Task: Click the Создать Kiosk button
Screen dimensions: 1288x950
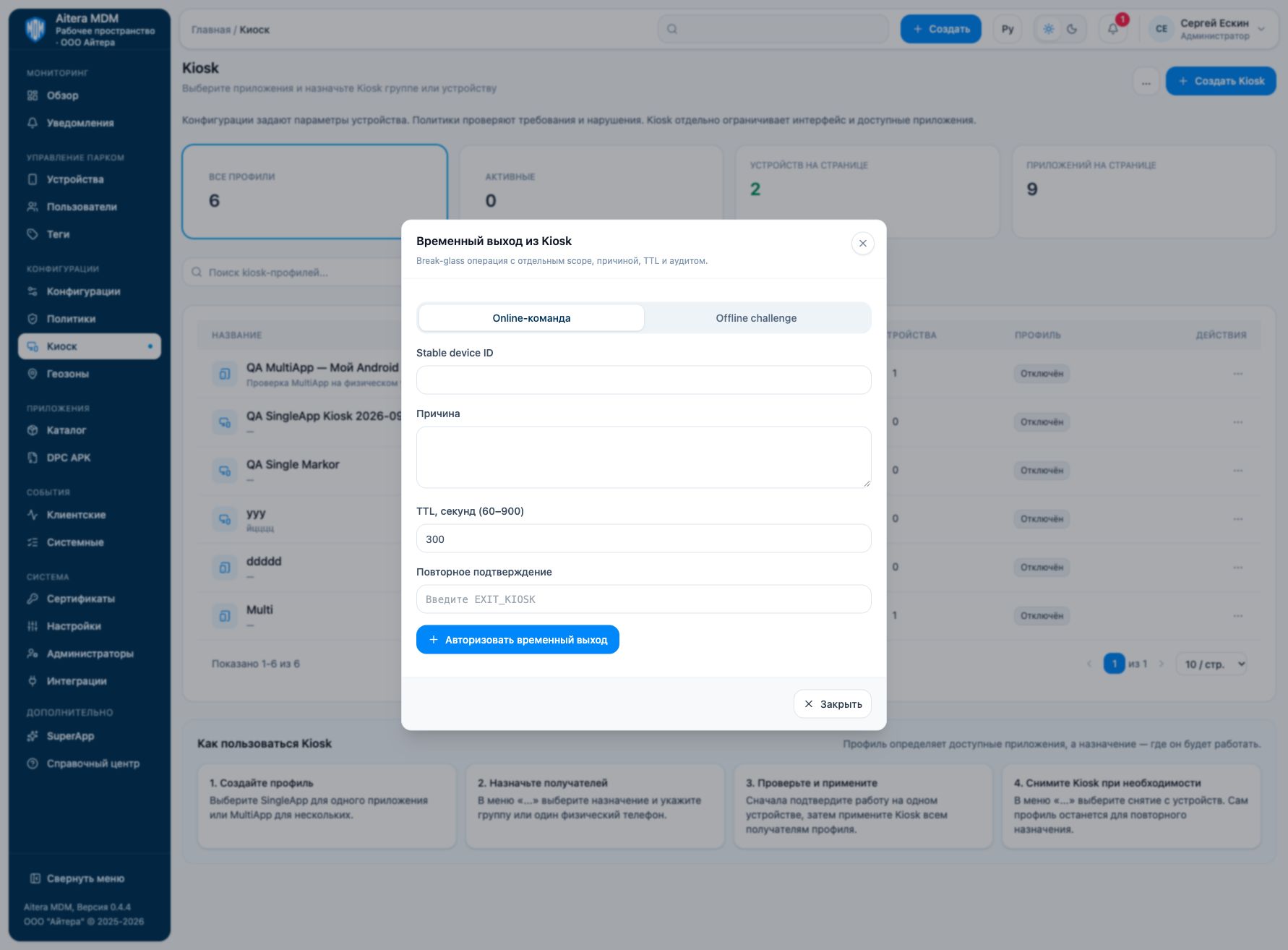Action: pyautogui.click(x=1221, y=81)
